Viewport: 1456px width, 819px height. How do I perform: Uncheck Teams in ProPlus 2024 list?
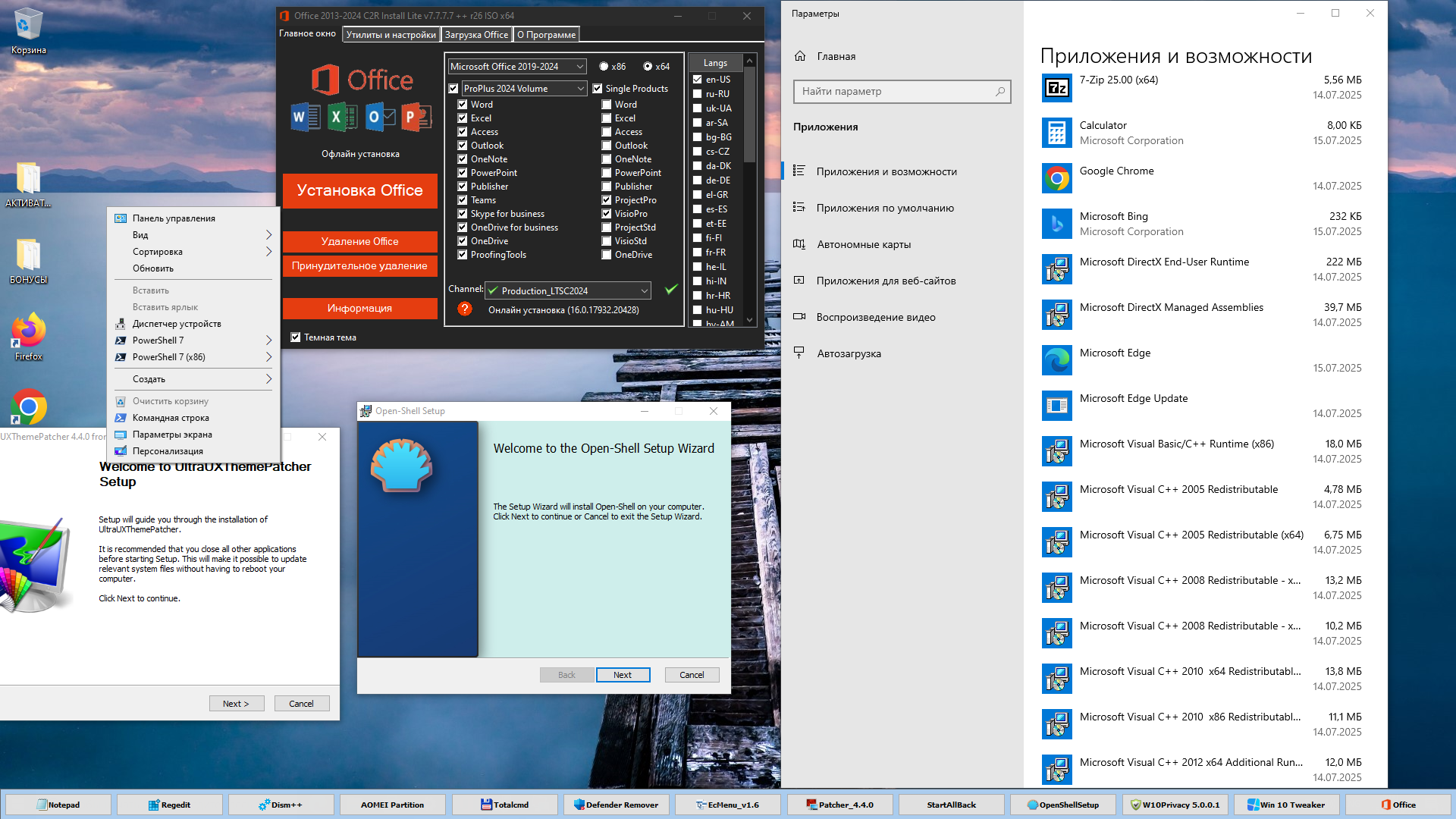tap(462, 200)
